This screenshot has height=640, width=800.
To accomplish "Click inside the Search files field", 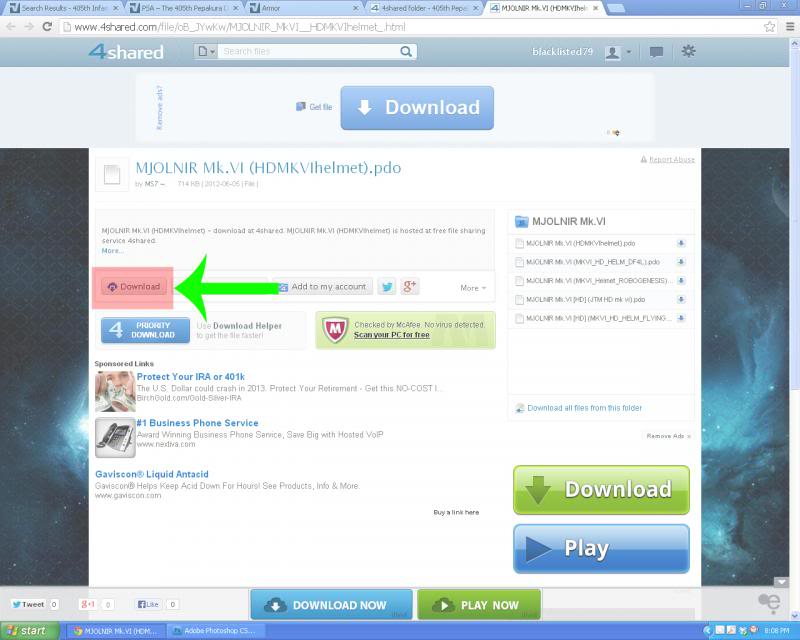I will (308, 52).
